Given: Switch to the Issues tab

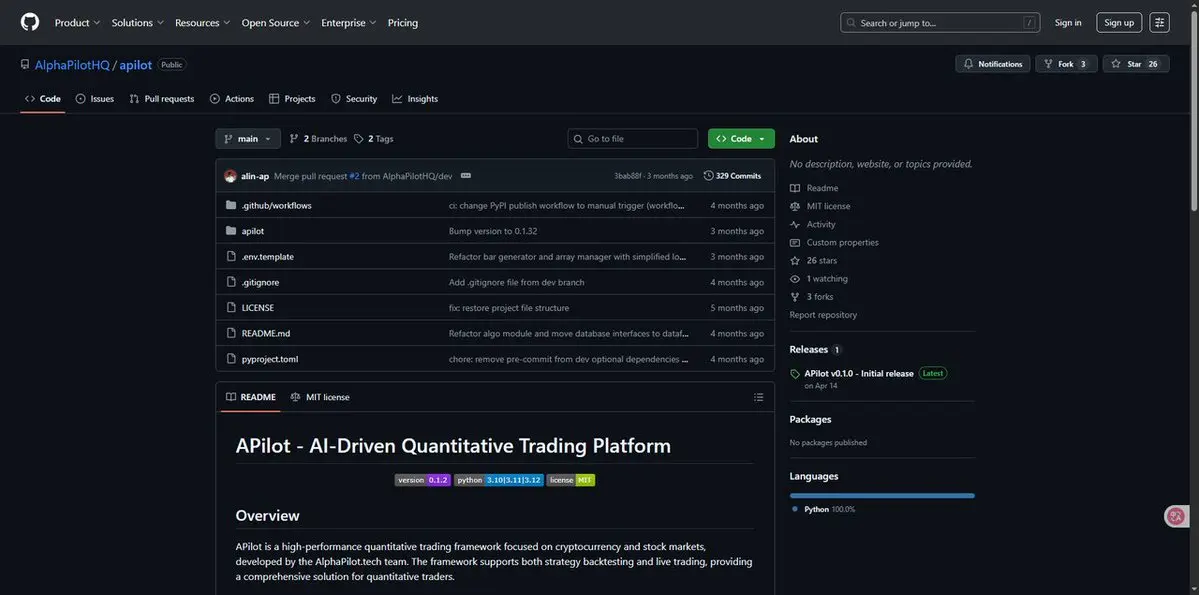Looking at the screenshot, I should [x=95, y=99].
